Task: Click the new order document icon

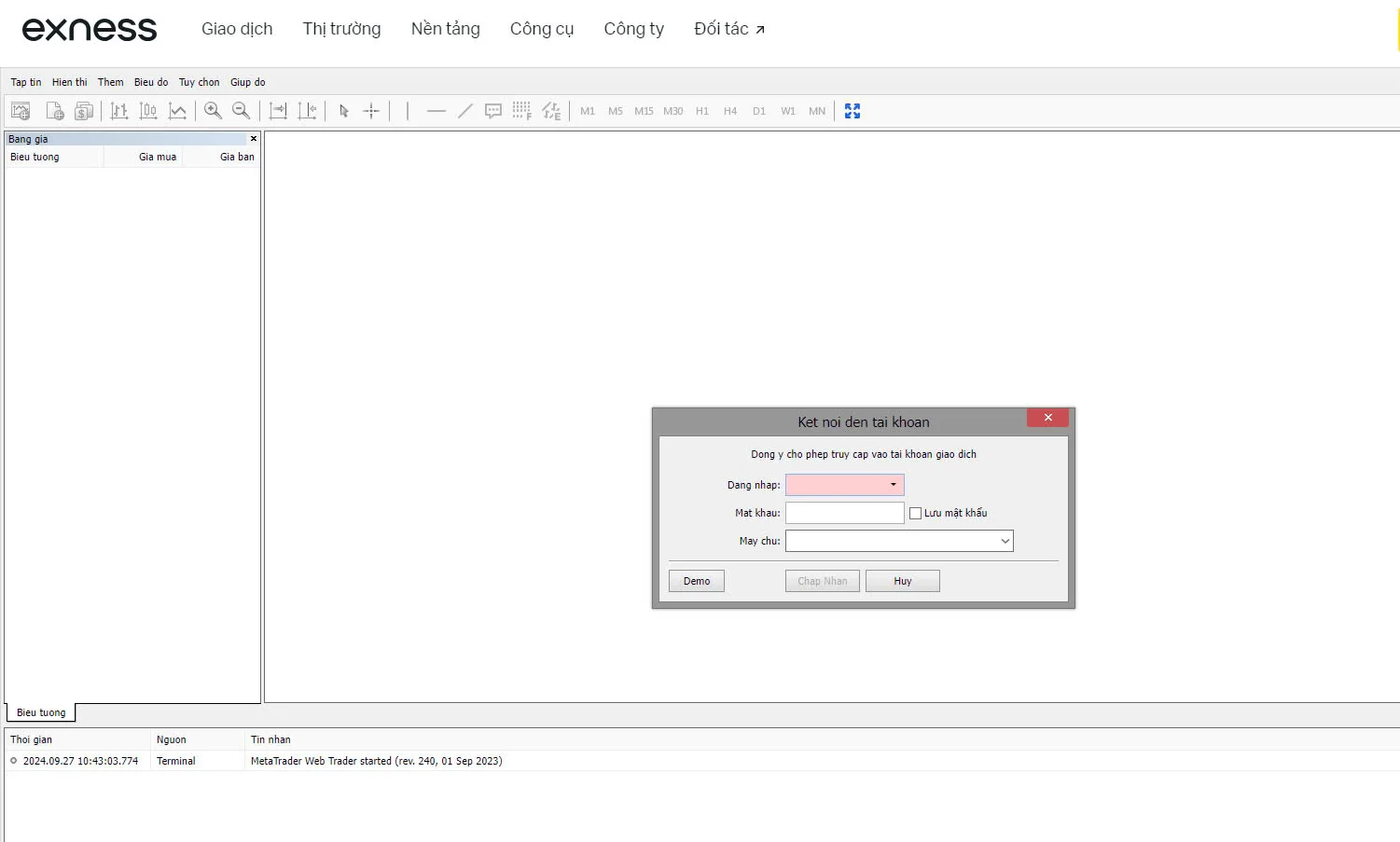Action: coord(55,111)
